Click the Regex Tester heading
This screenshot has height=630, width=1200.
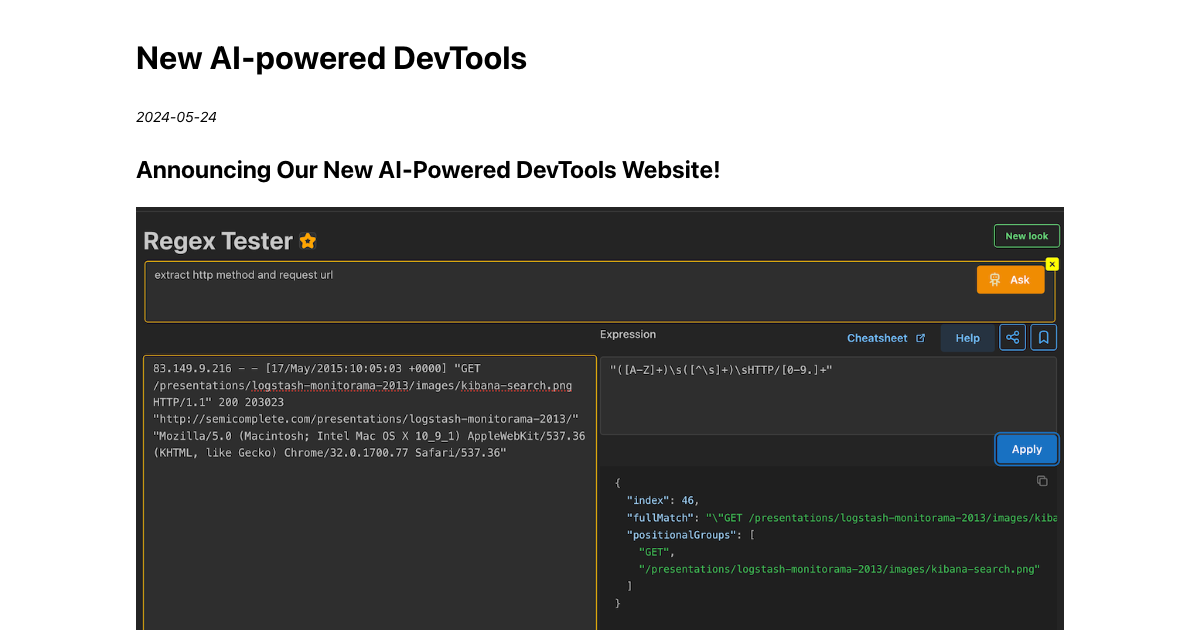pyautogui.click(x=218, y=241)
